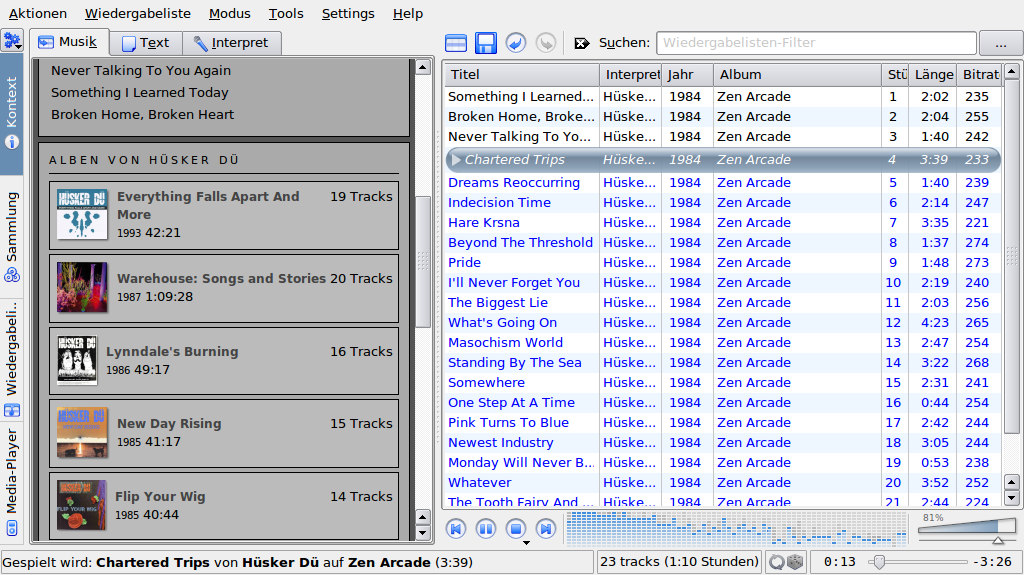Open the Wiedergabeliste menu

coord(138,14)
